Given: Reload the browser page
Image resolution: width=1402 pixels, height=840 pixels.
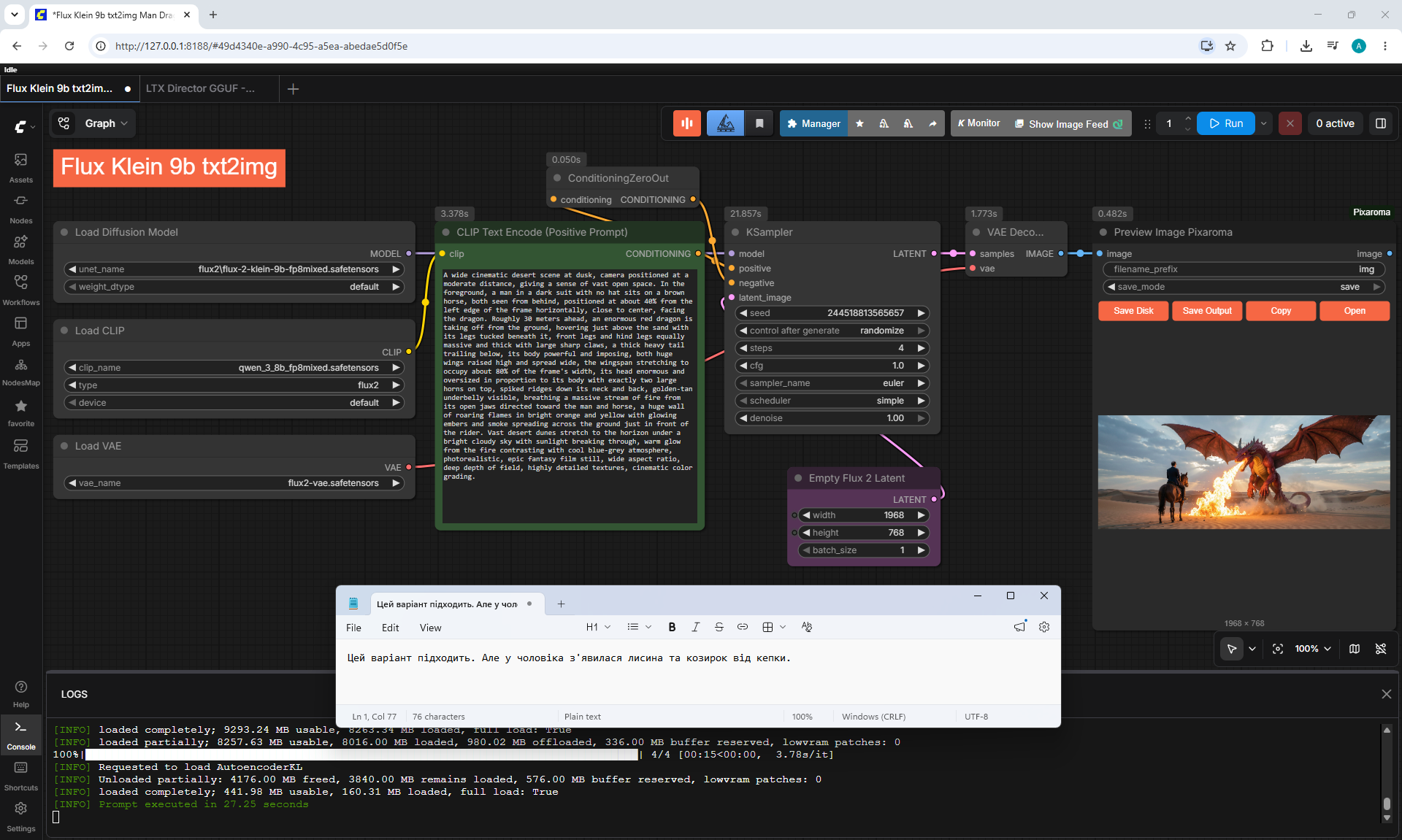Looking at the screenshot, I should click(x=69, y=46).
